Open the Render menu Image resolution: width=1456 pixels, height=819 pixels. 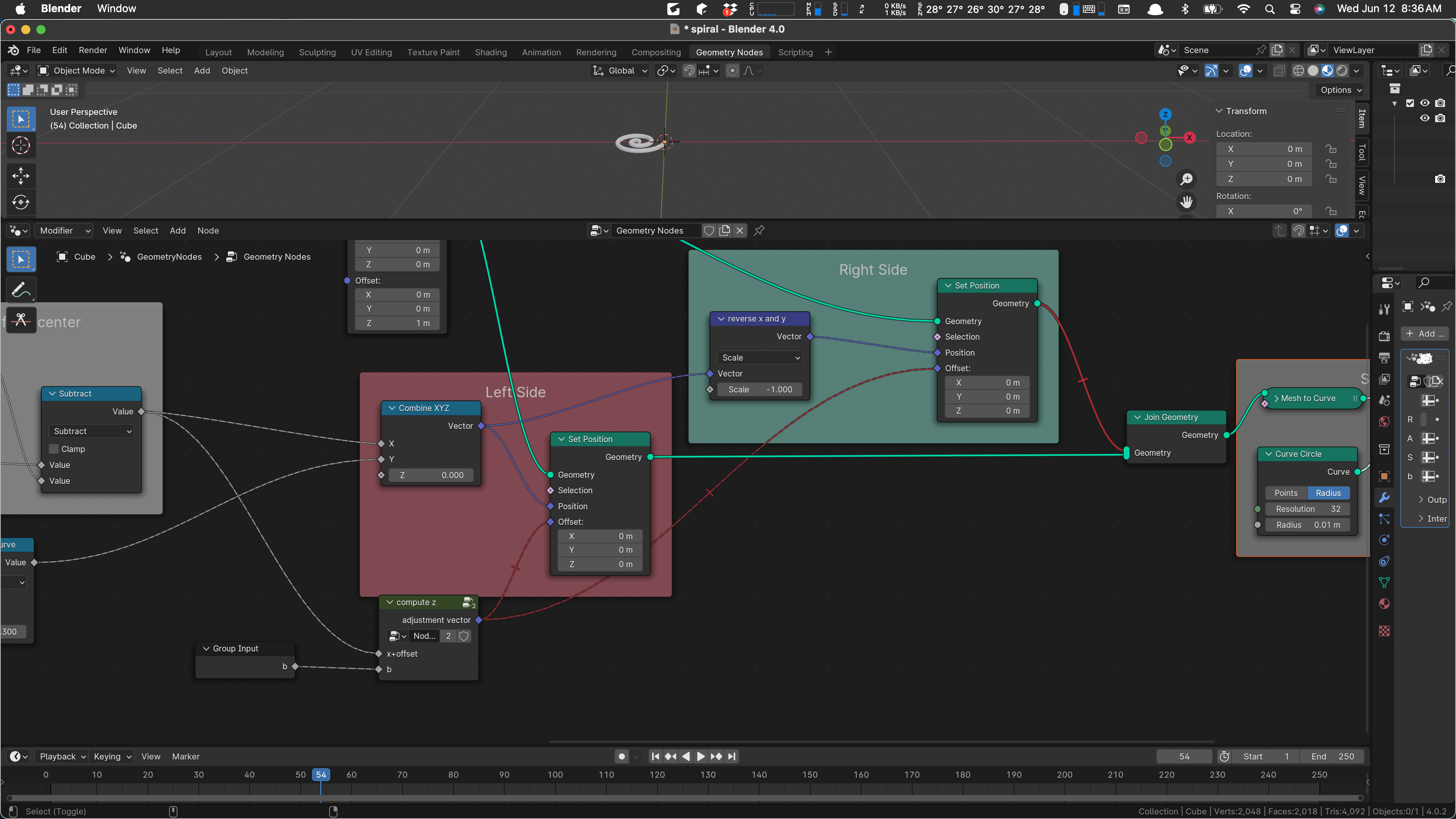pyautogui.click(x=93, y=50)
